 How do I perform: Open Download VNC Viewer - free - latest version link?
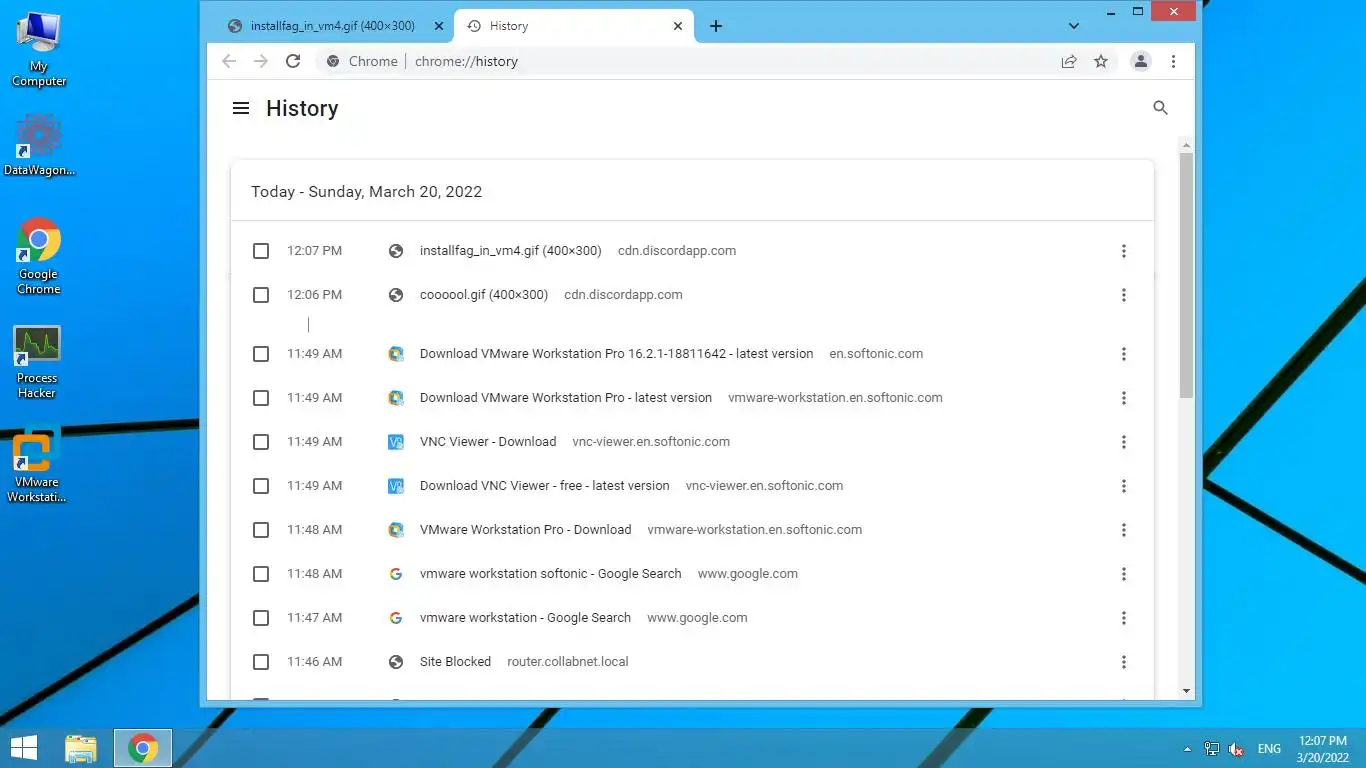(x=545, y=486)
